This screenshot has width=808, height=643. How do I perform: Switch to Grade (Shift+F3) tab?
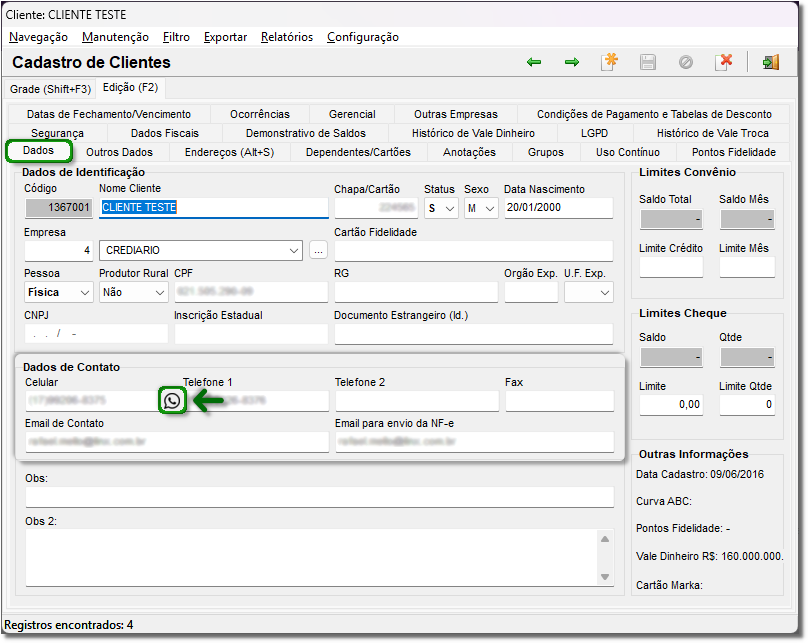pos(50,89)
